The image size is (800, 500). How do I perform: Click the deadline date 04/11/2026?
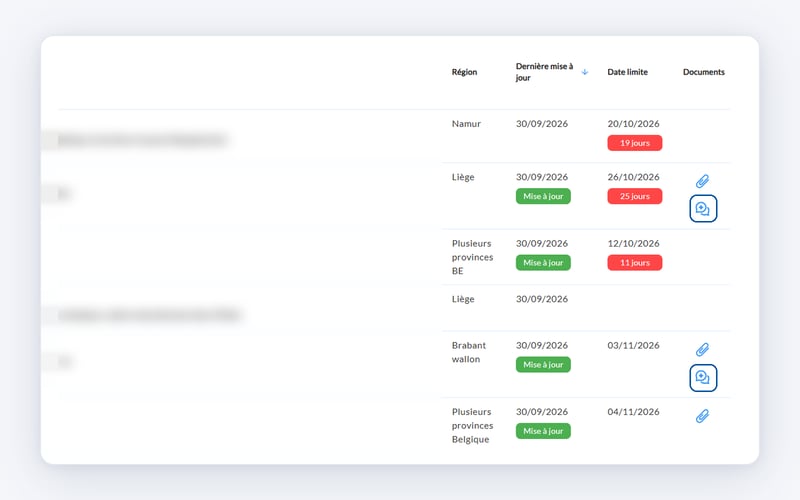(633, 412)
